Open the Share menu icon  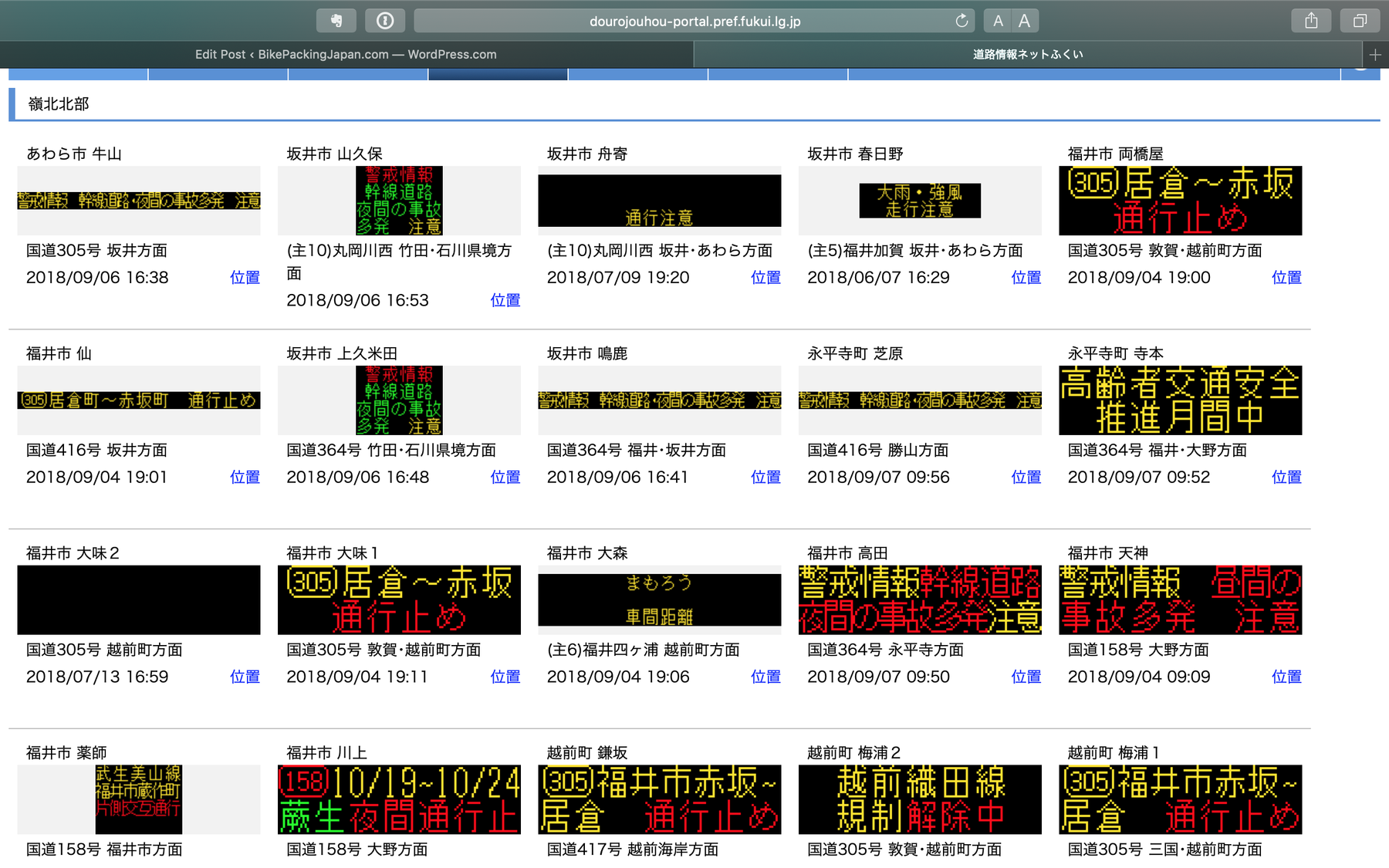tap(1311, 21)
